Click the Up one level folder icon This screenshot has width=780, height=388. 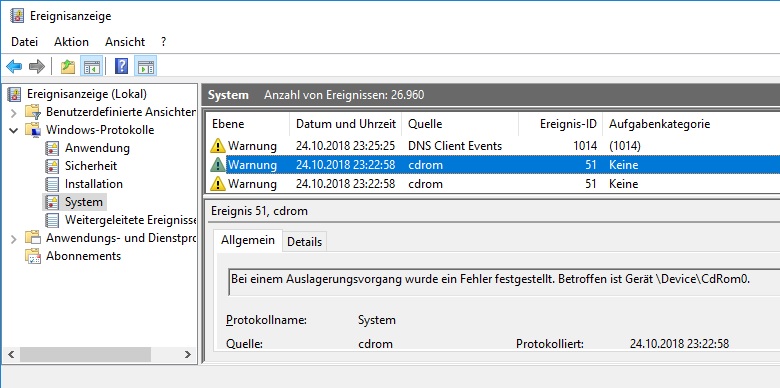[68, 66]
